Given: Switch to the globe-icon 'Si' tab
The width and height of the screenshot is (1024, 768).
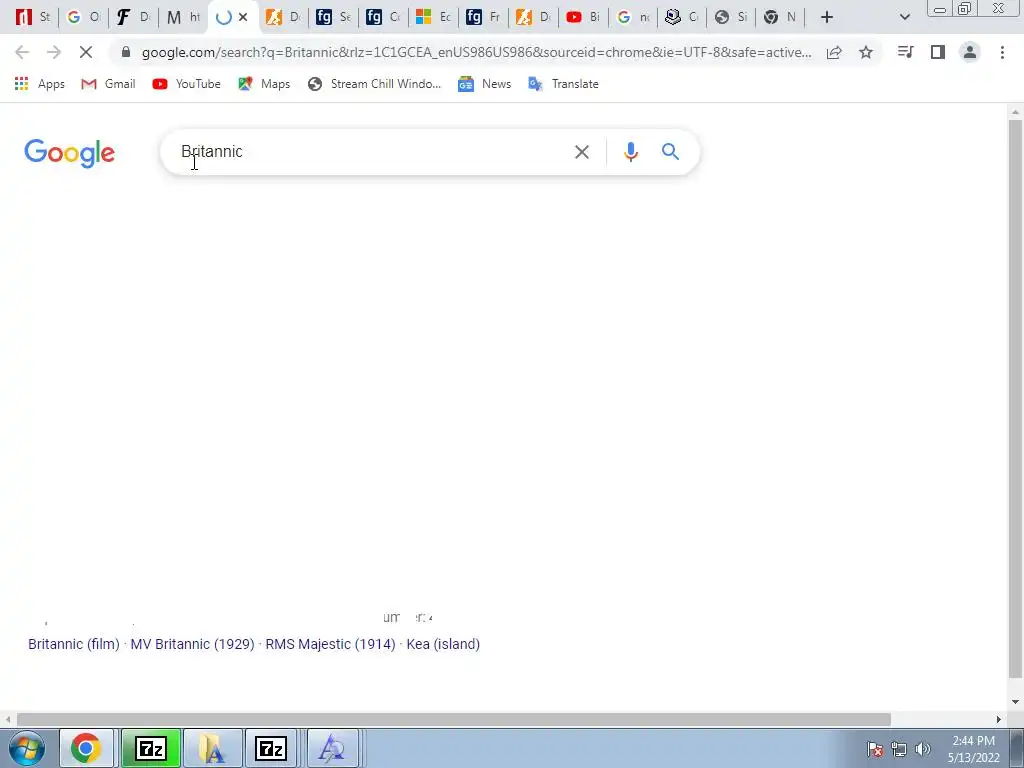Looking at the screenshot, I should (731, 17).
